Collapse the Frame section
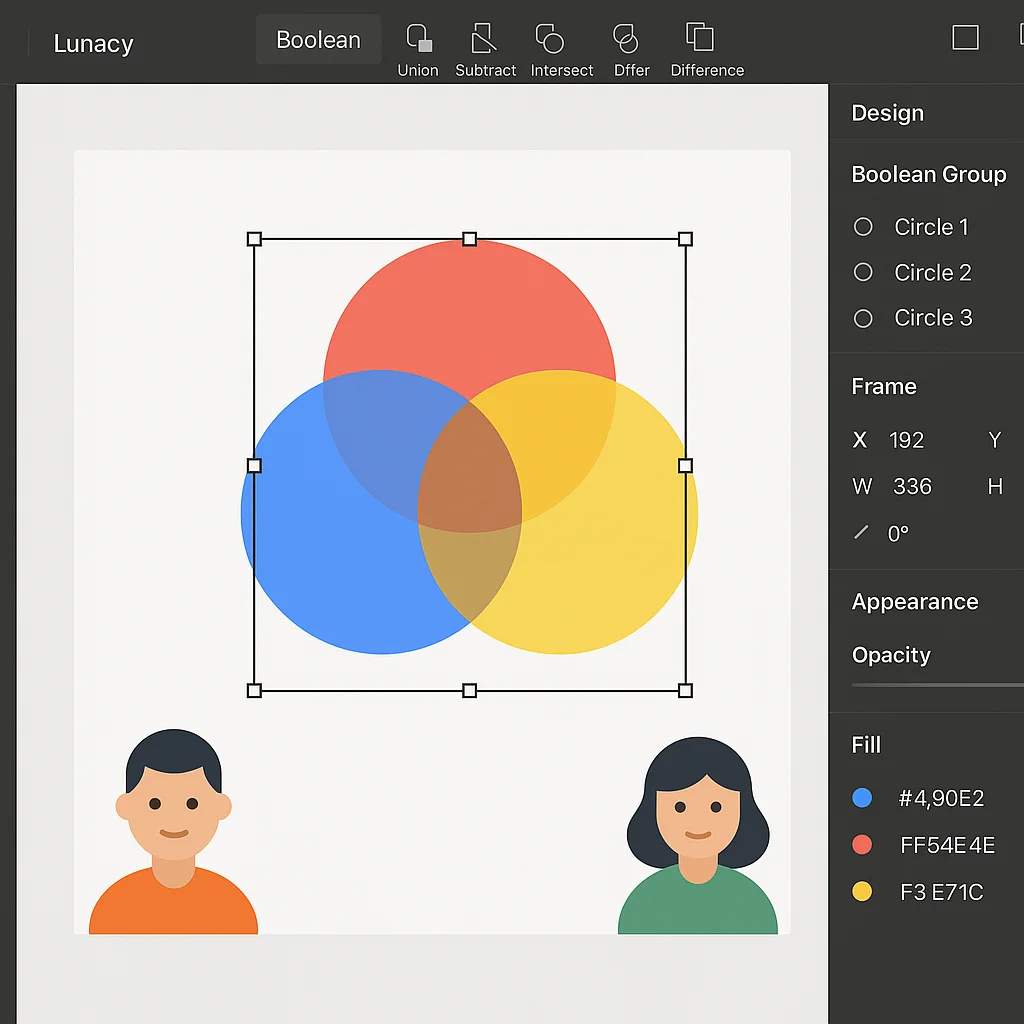 pyautogui.click(x=883, y=386)
